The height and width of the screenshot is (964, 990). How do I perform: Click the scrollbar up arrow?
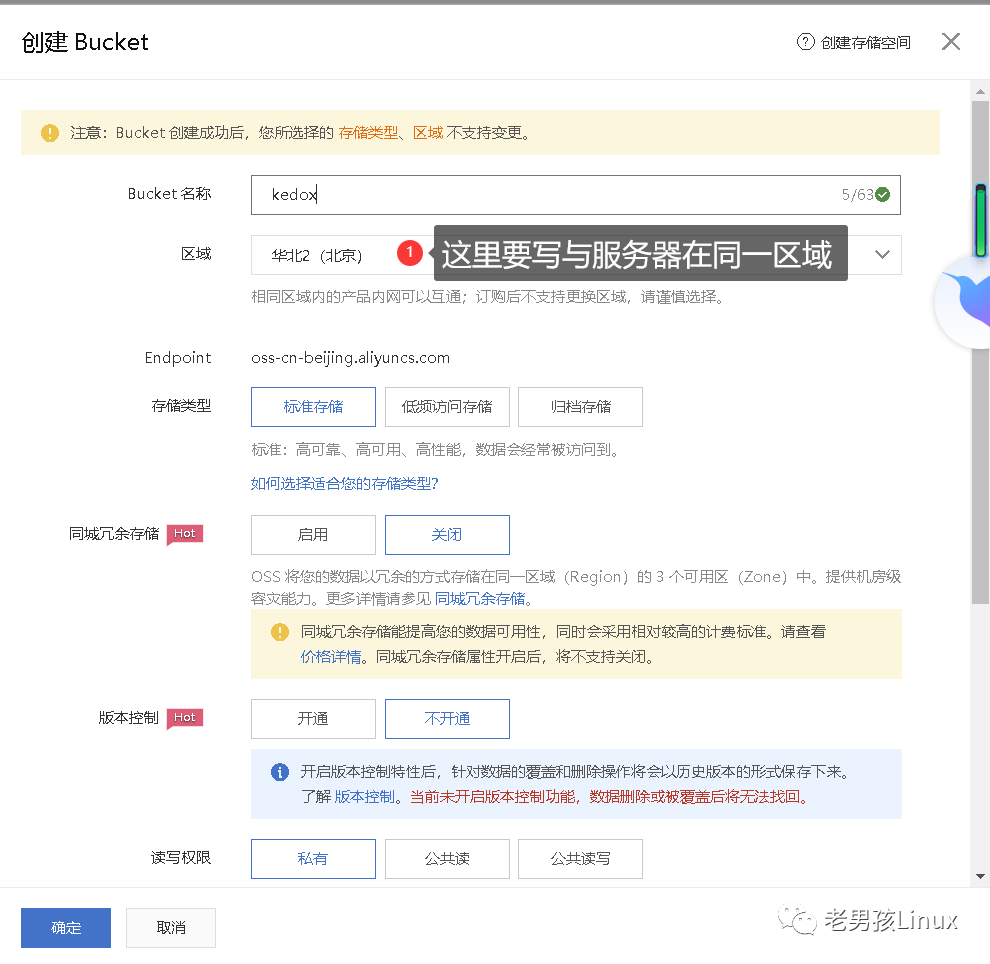pyautogui.click(x=980, y=92)
